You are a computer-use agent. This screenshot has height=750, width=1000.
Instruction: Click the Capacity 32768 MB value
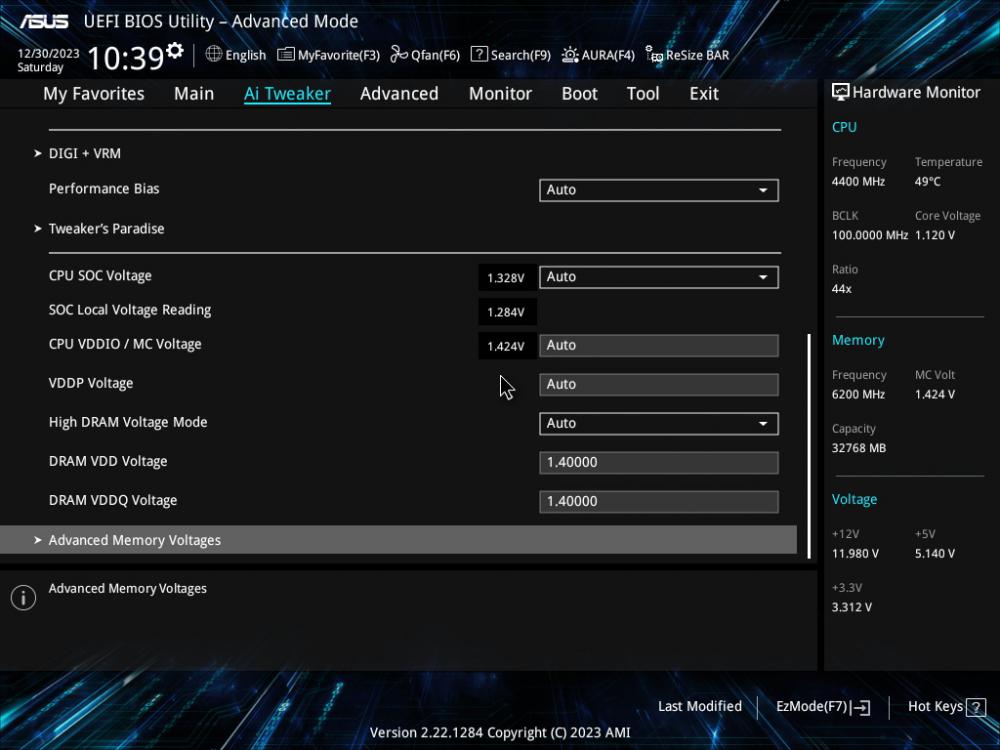click(858, 448)
